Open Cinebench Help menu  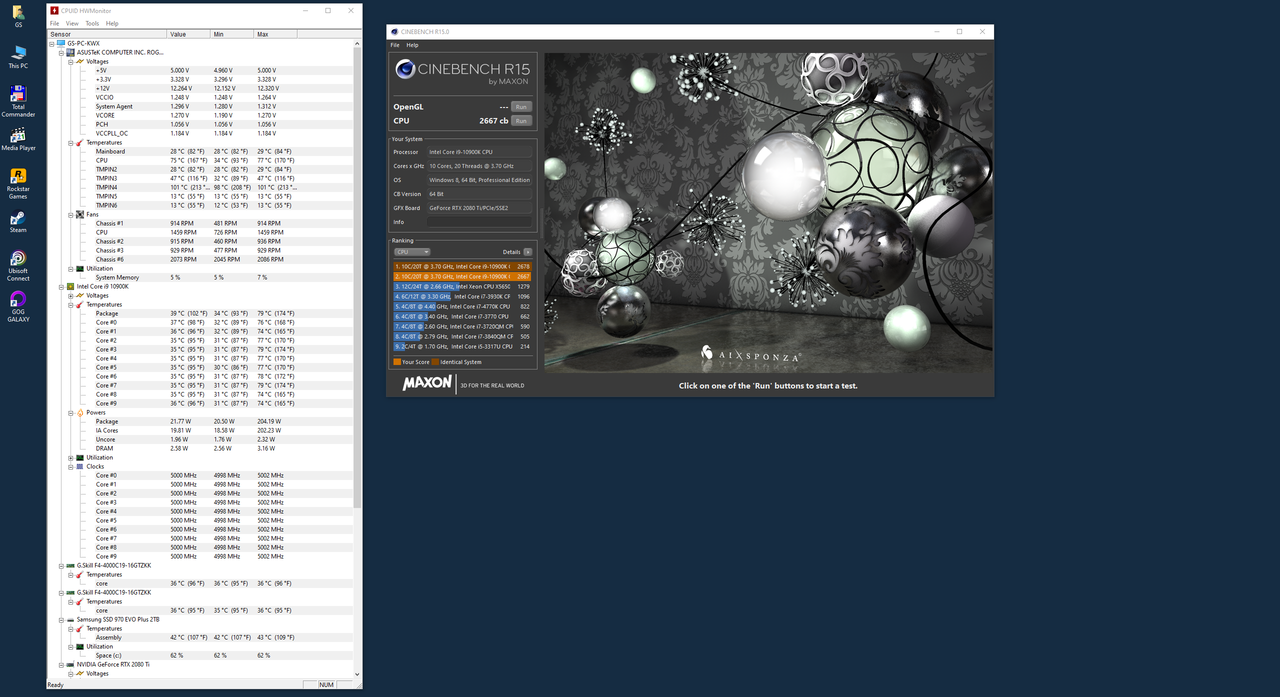(x=412, y=45)
